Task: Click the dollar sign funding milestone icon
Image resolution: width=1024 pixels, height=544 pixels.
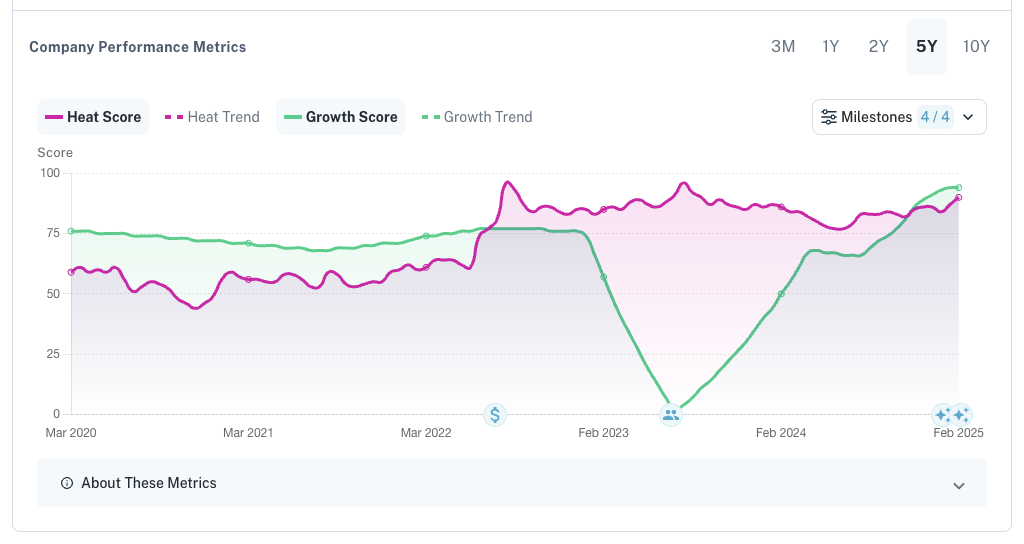Action: (495, 415)
